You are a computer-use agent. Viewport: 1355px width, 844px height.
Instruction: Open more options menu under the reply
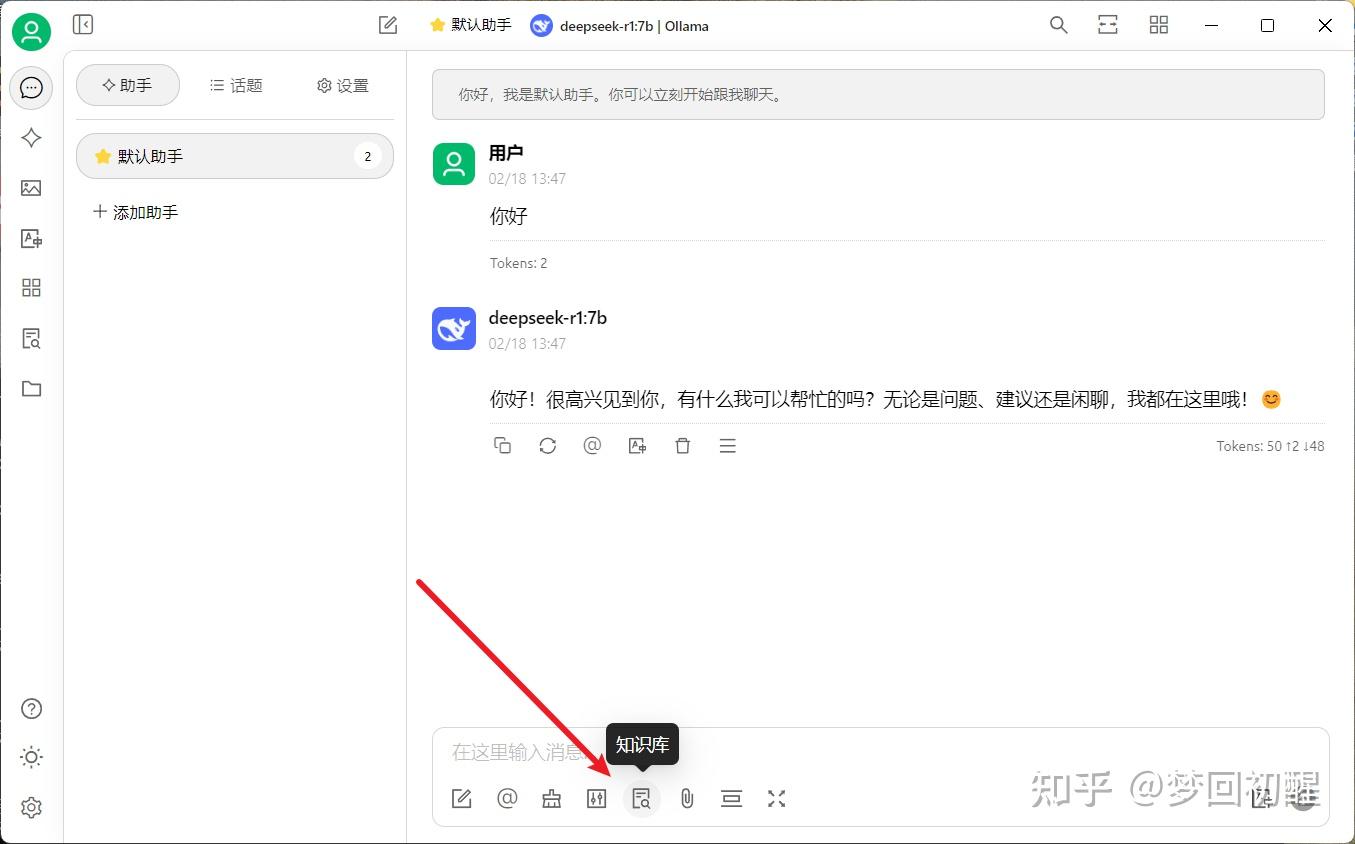728,446
